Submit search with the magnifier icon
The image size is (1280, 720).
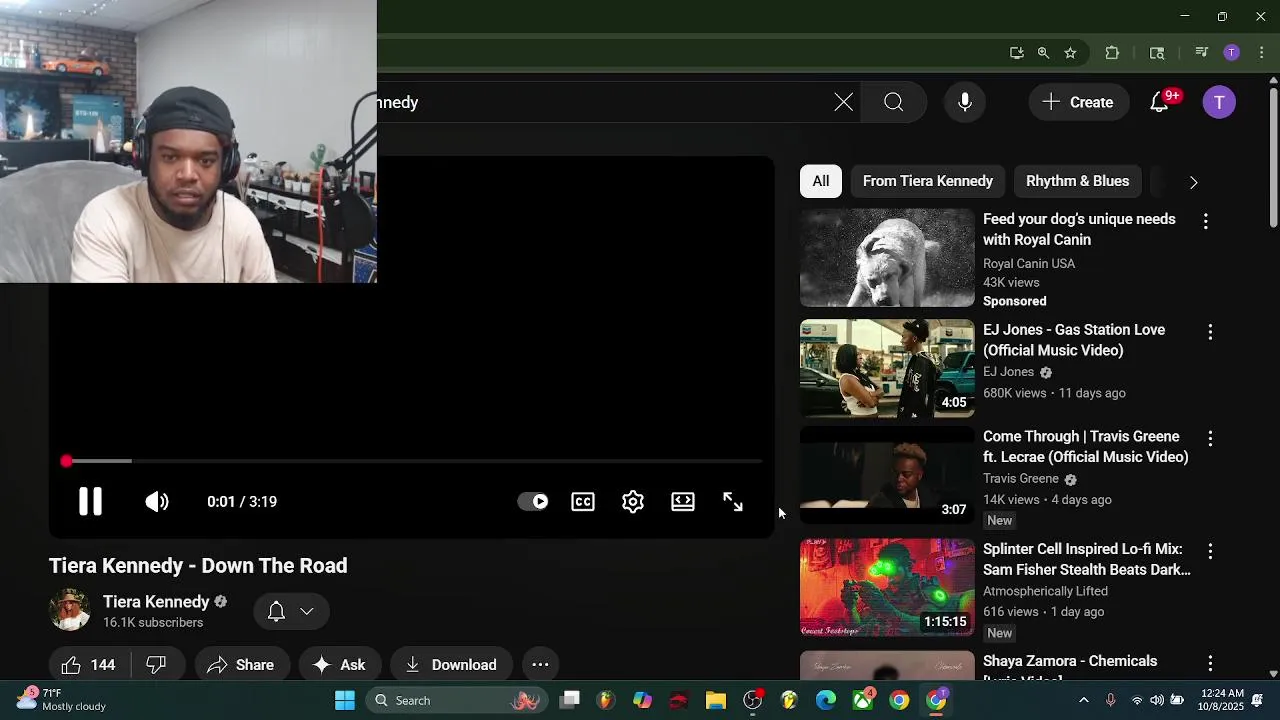894,102
